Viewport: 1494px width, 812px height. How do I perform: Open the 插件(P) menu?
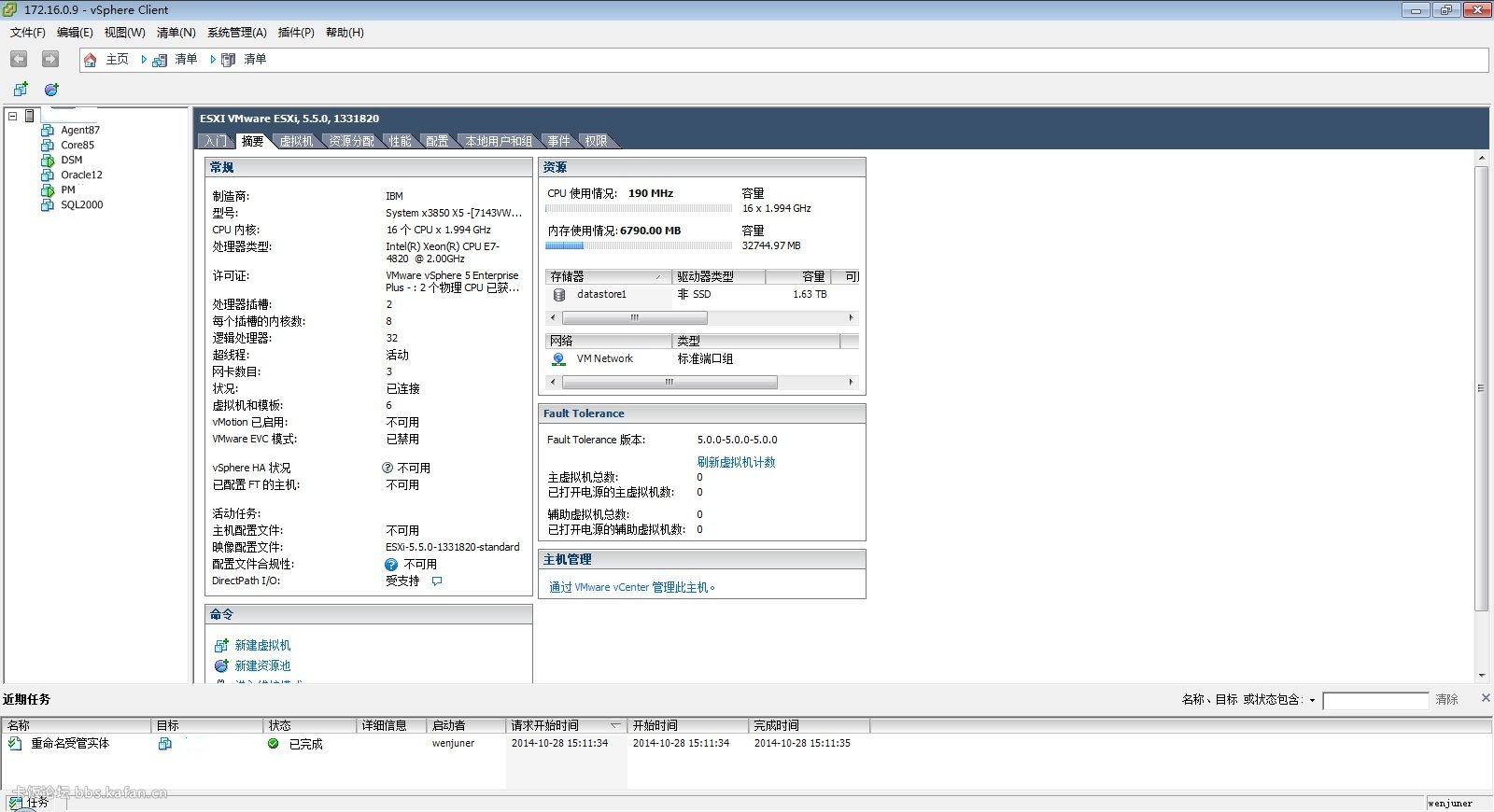coord(296,33)
